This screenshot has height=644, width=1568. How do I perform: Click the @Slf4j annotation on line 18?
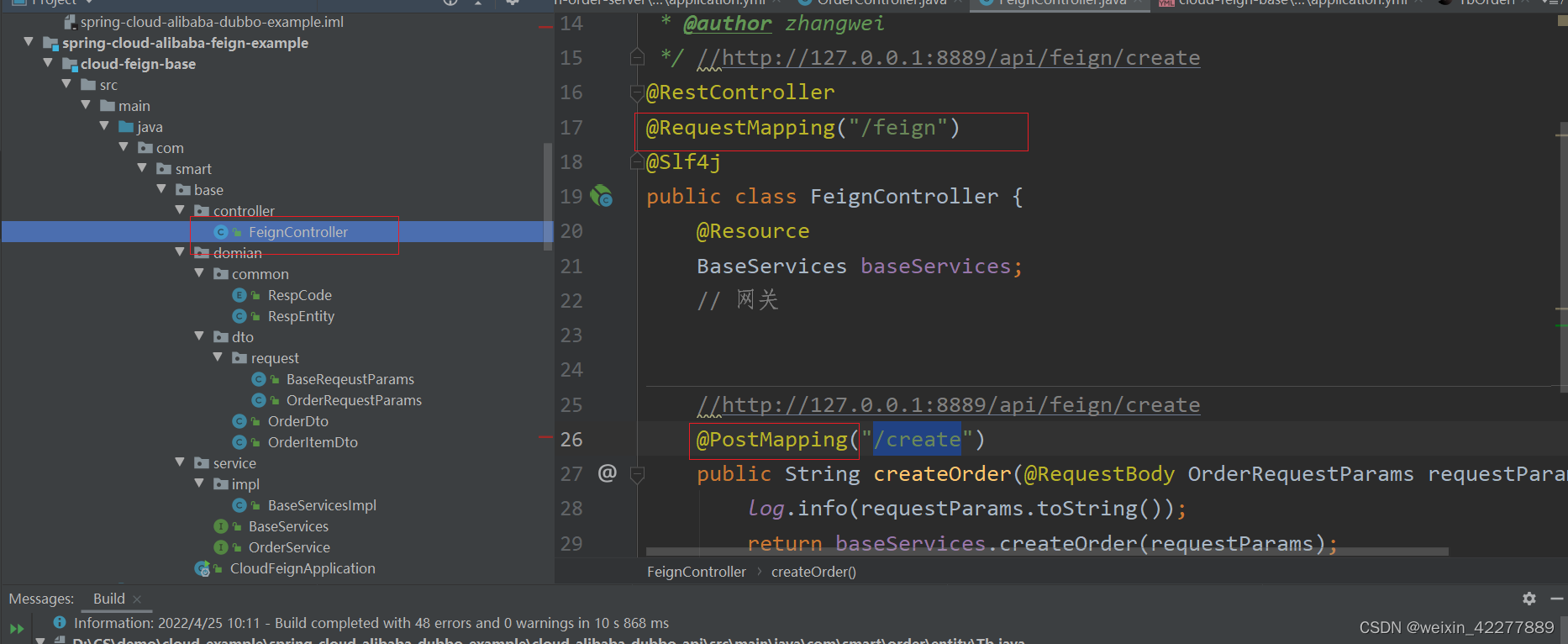683,162
